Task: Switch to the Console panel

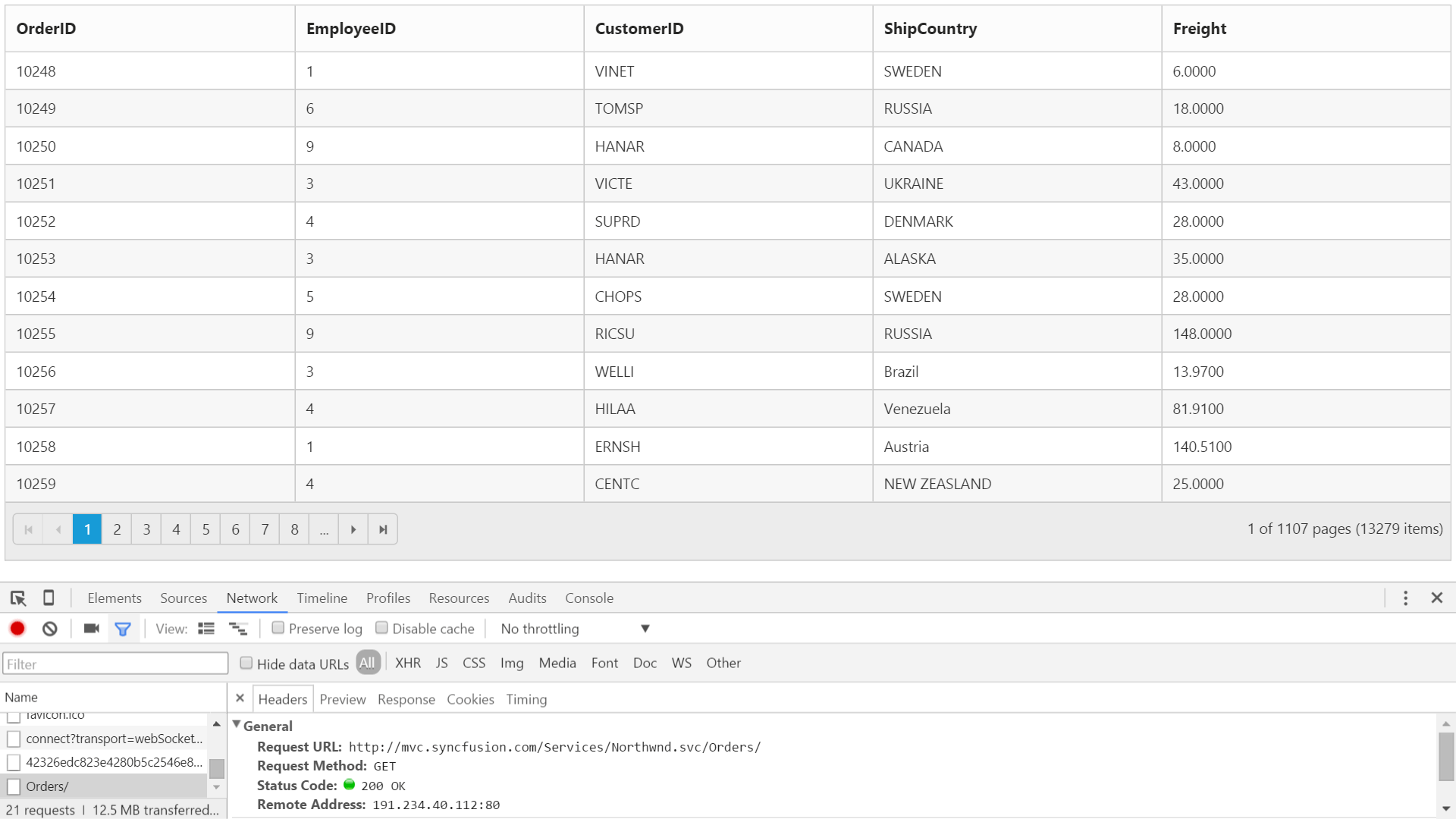Action: (589, 598)
